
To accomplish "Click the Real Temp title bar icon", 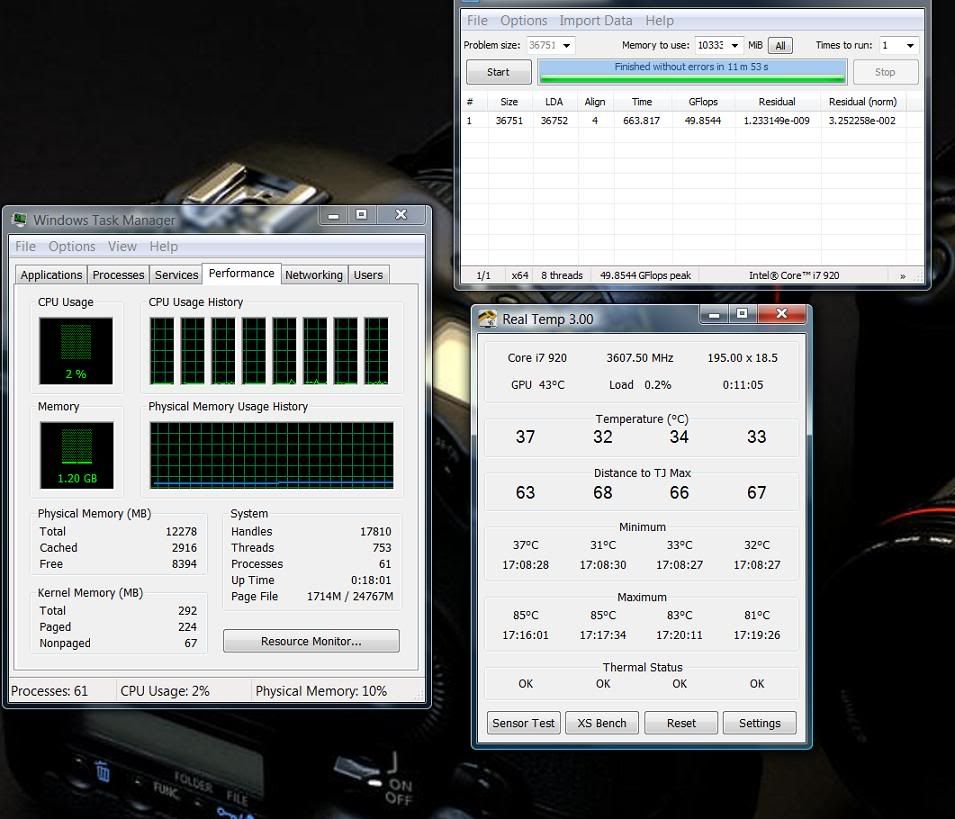I will [488, 319].
